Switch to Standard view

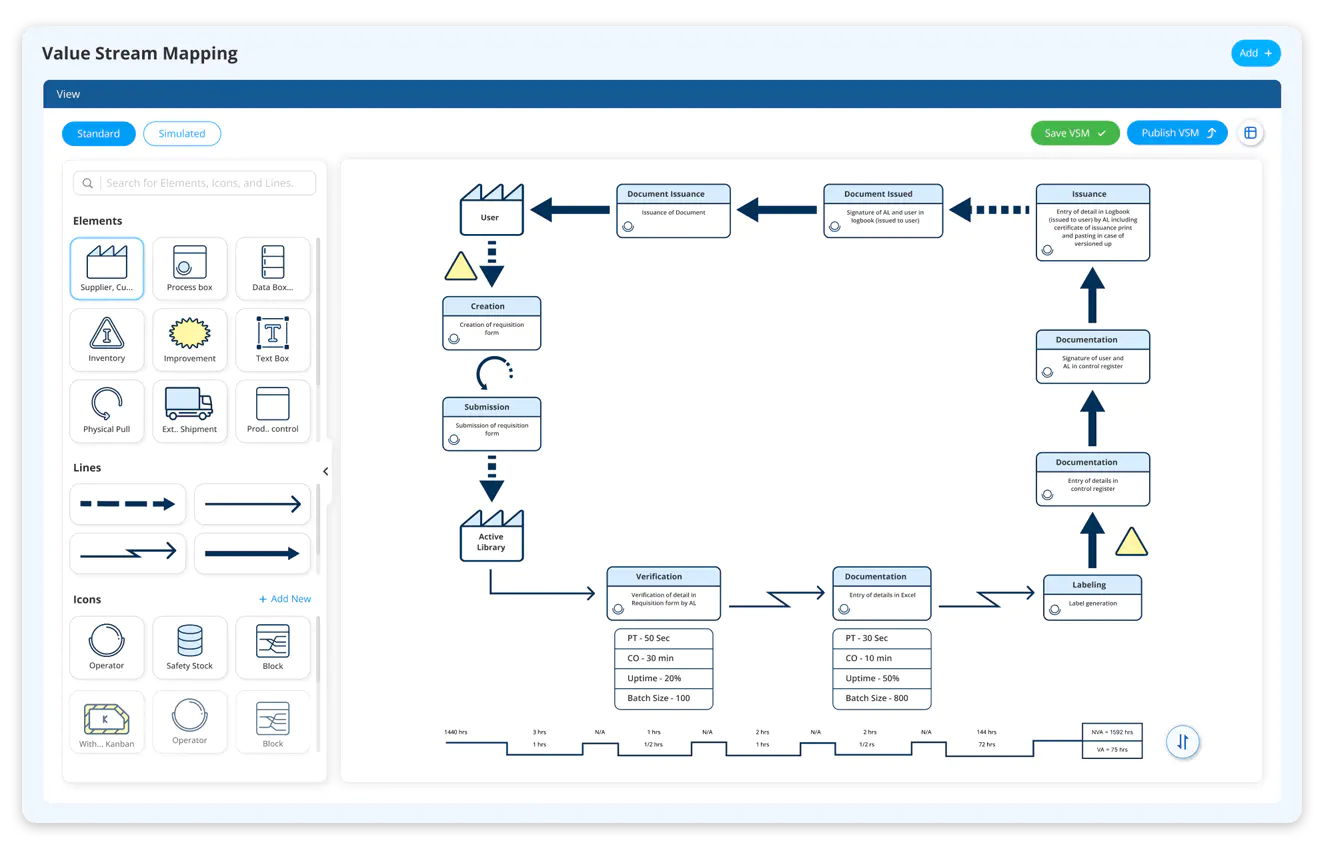click(98, 133)
